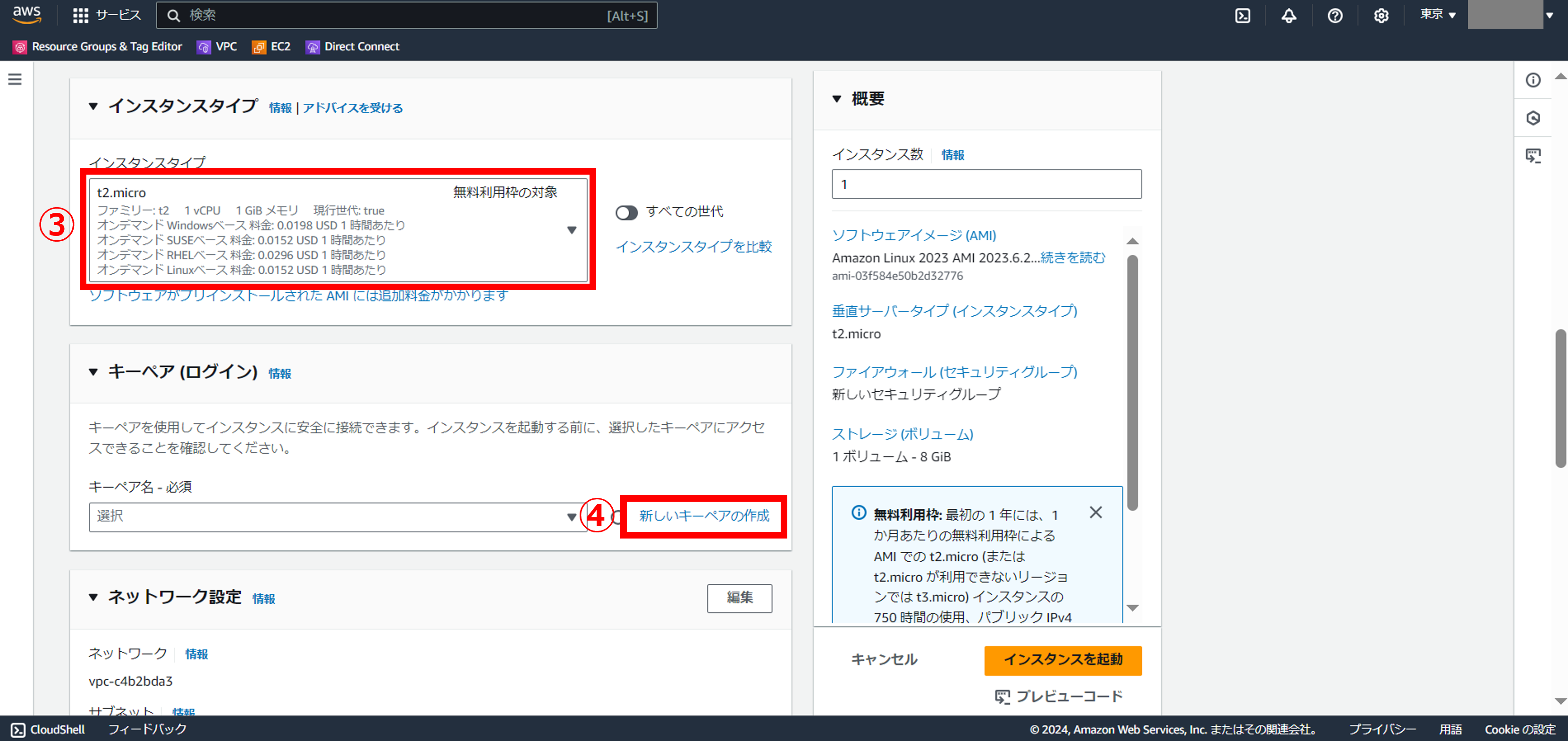
Task: Click the 検索 search field
Action: click(406, 15)
